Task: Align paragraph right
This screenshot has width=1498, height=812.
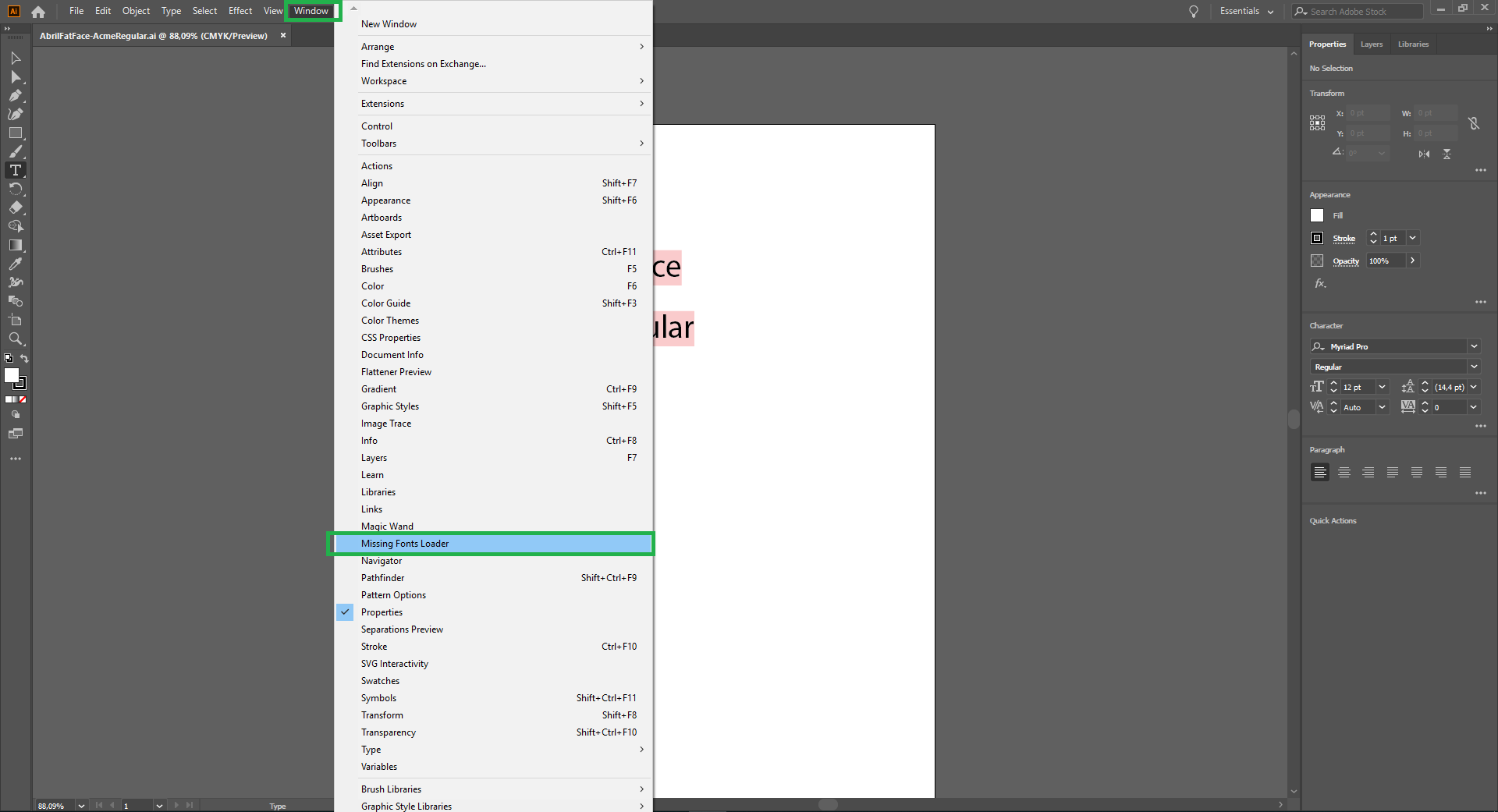Action: 1368,472
